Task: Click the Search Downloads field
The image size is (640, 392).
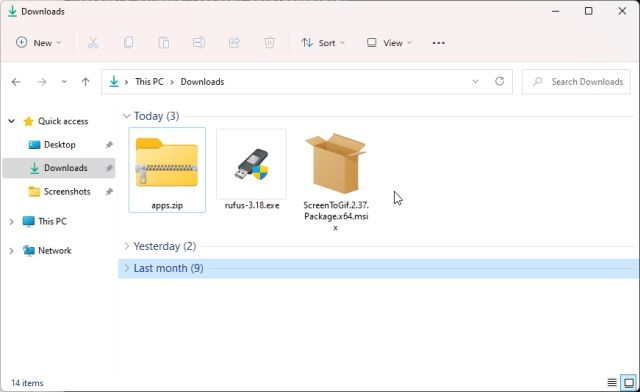Action: [x=576, y=82]
